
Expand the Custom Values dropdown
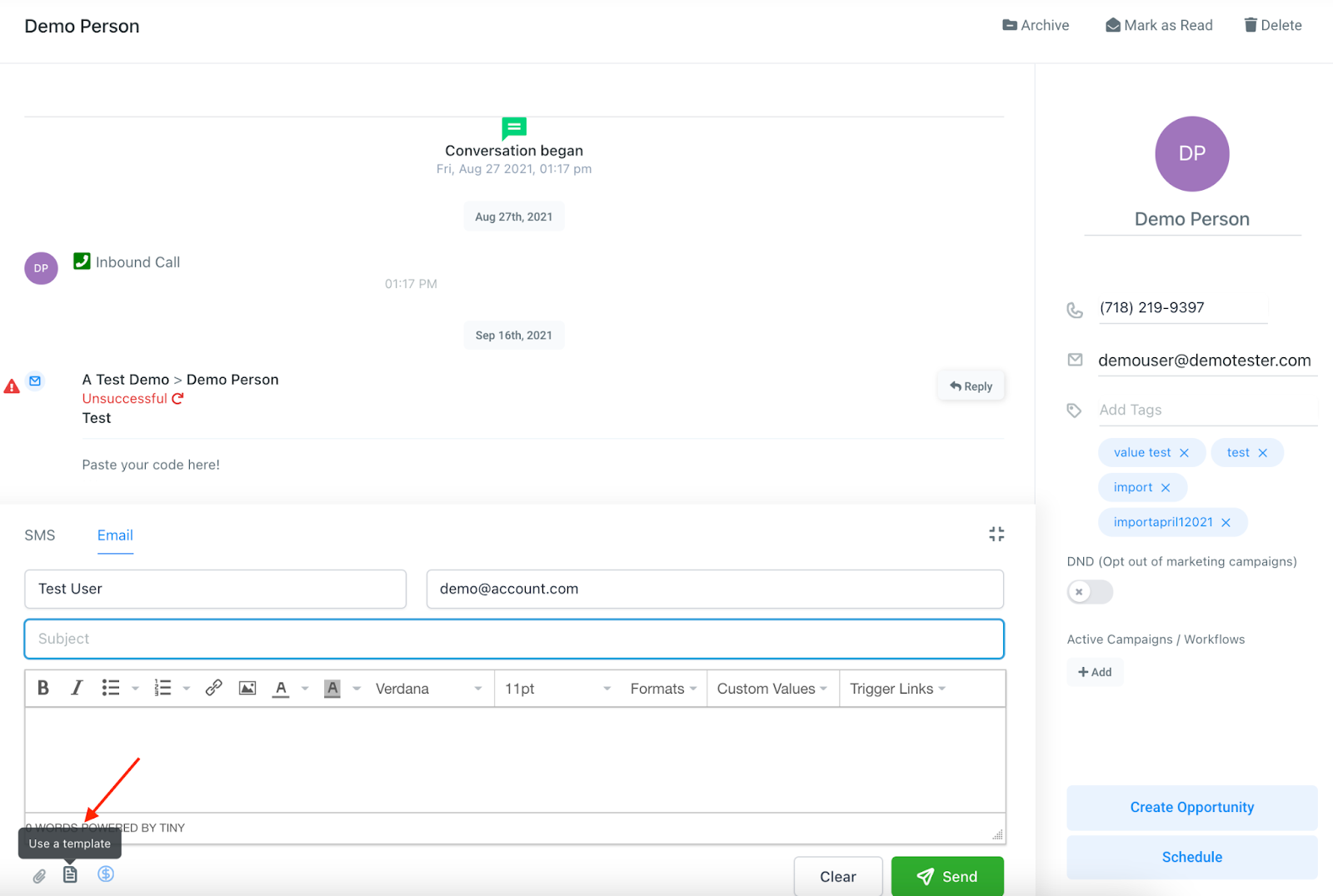point(772,689)
